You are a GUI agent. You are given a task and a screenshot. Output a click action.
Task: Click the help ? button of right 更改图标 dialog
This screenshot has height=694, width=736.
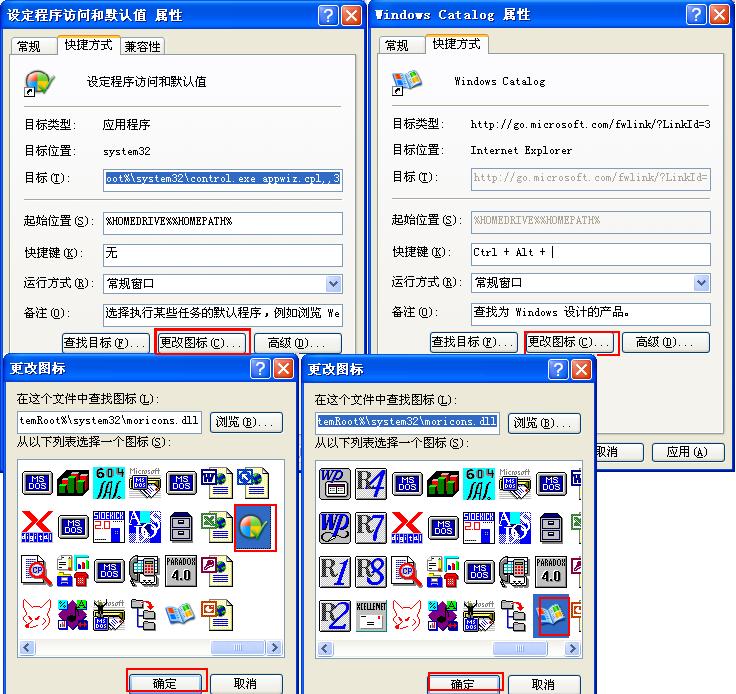click(558, 369)
